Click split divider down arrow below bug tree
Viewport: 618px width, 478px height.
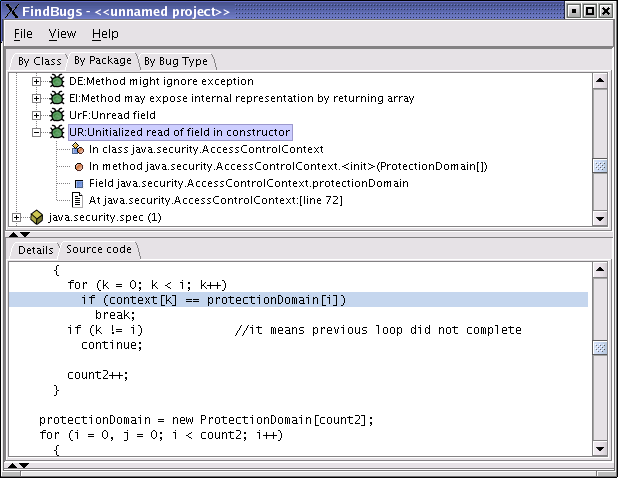coord(25,234)
